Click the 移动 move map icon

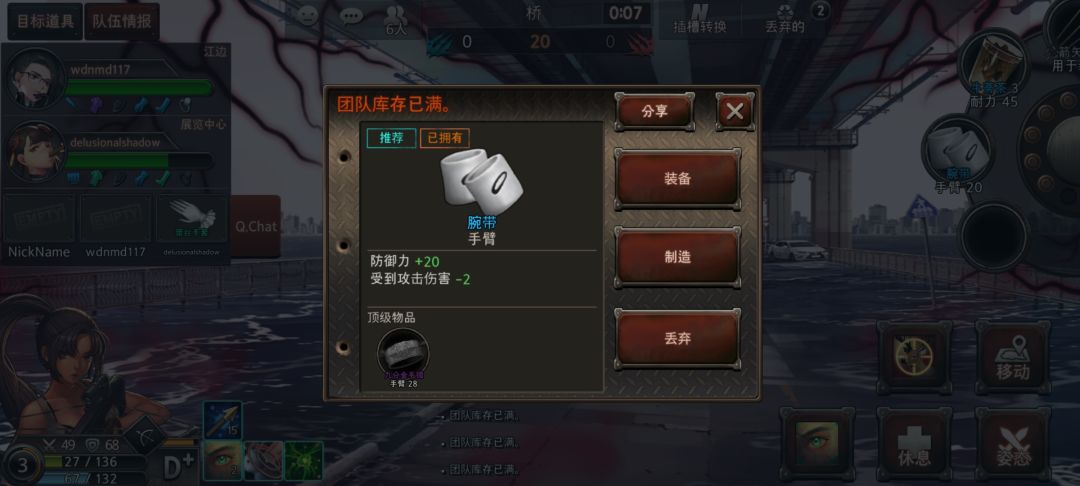(x=1012, y=357)
